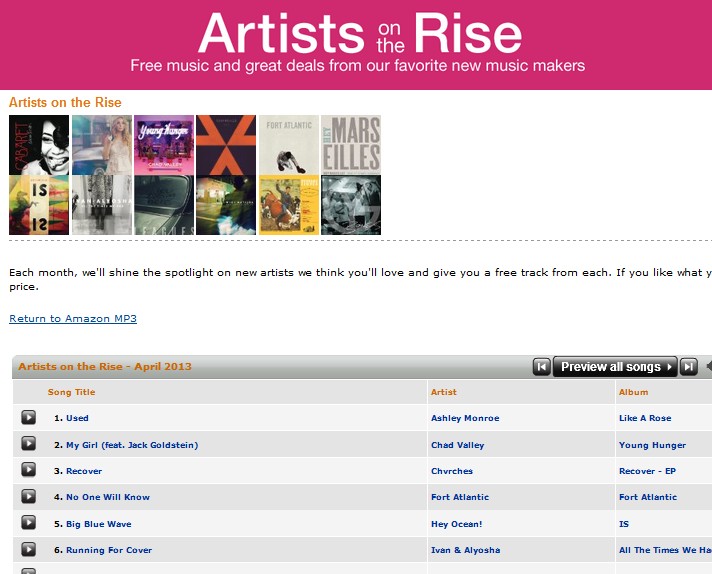This screenshot has height=574, width=712.
Task: Play My Girl (feat. Jack Goldstein)
Action: coord(29,443)
